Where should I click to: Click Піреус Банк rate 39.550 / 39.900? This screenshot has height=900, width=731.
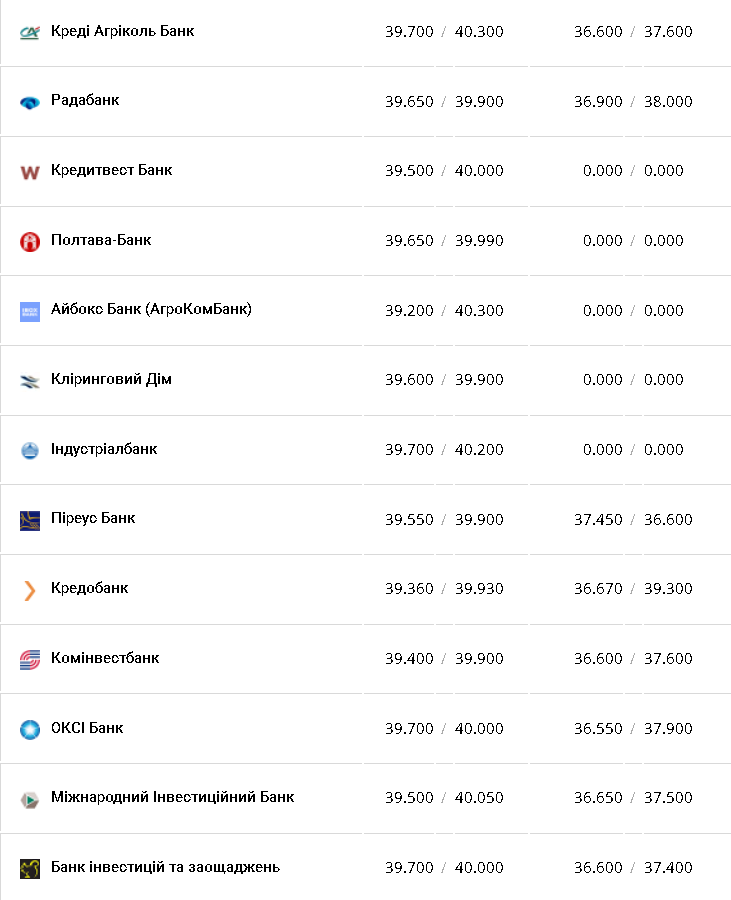point(444,519)
